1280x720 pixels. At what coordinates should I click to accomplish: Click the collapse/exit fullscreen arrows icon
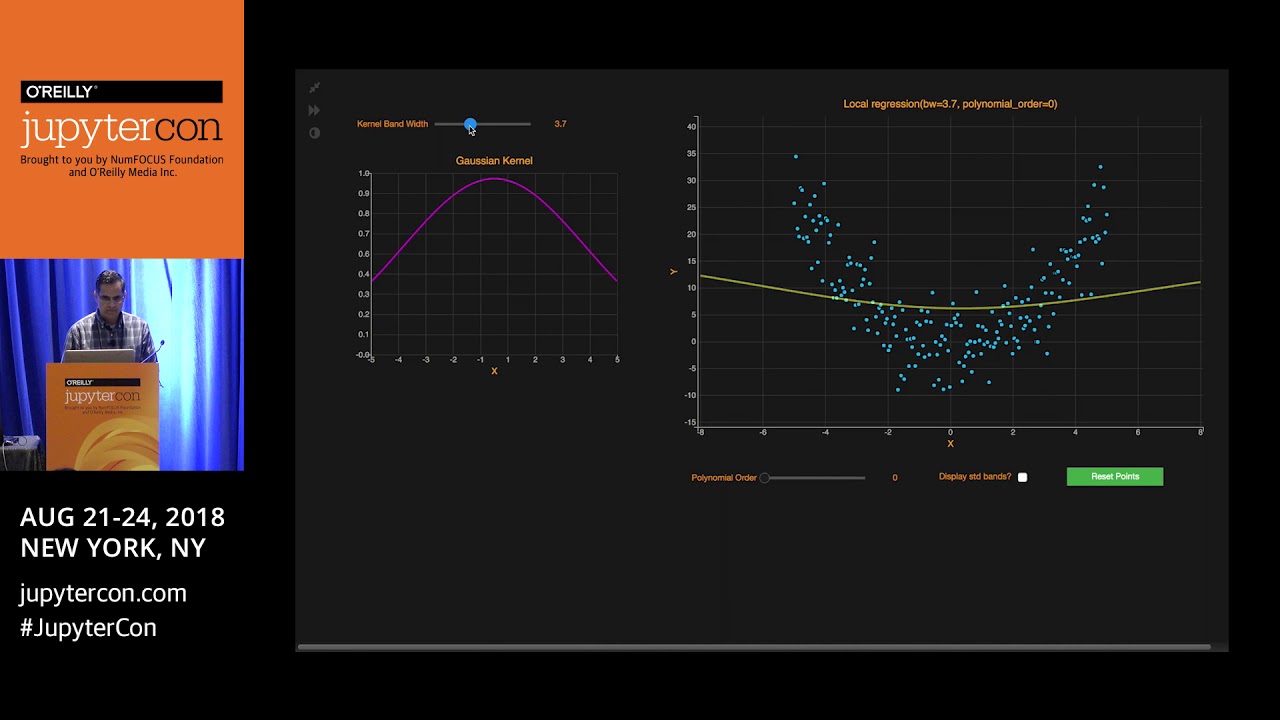(314, 88)
